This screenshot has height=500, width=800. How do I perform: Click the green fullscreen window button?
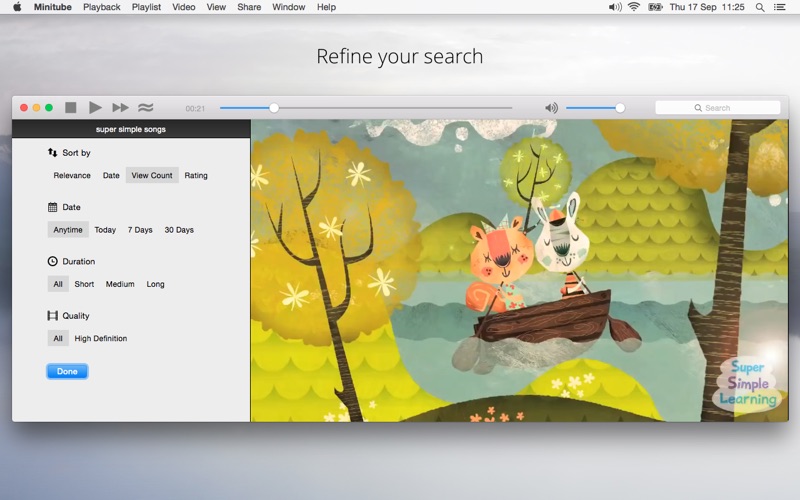(x=49, y=108)
